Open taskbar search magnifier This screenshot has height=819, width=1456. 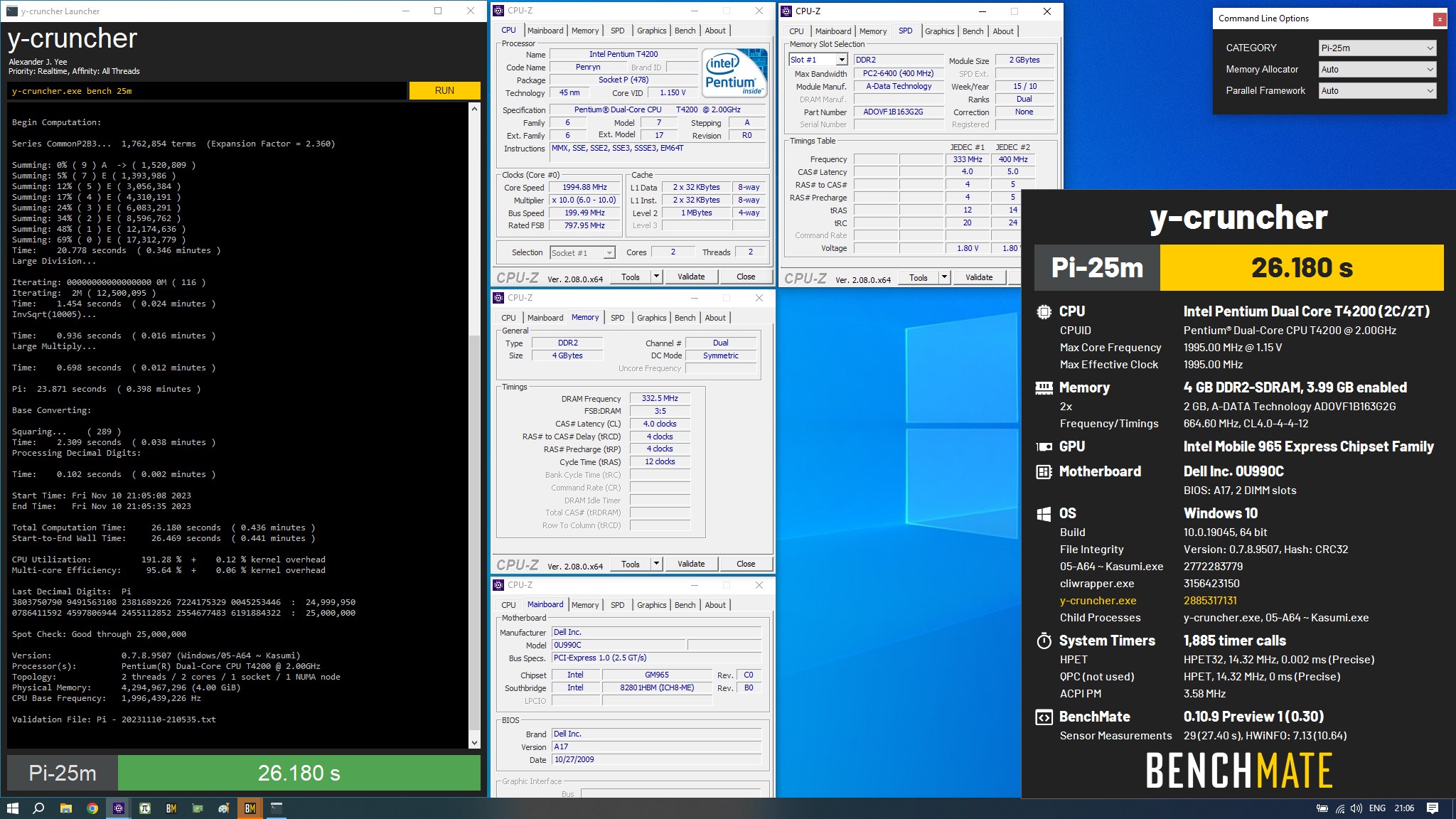[39, 808]
